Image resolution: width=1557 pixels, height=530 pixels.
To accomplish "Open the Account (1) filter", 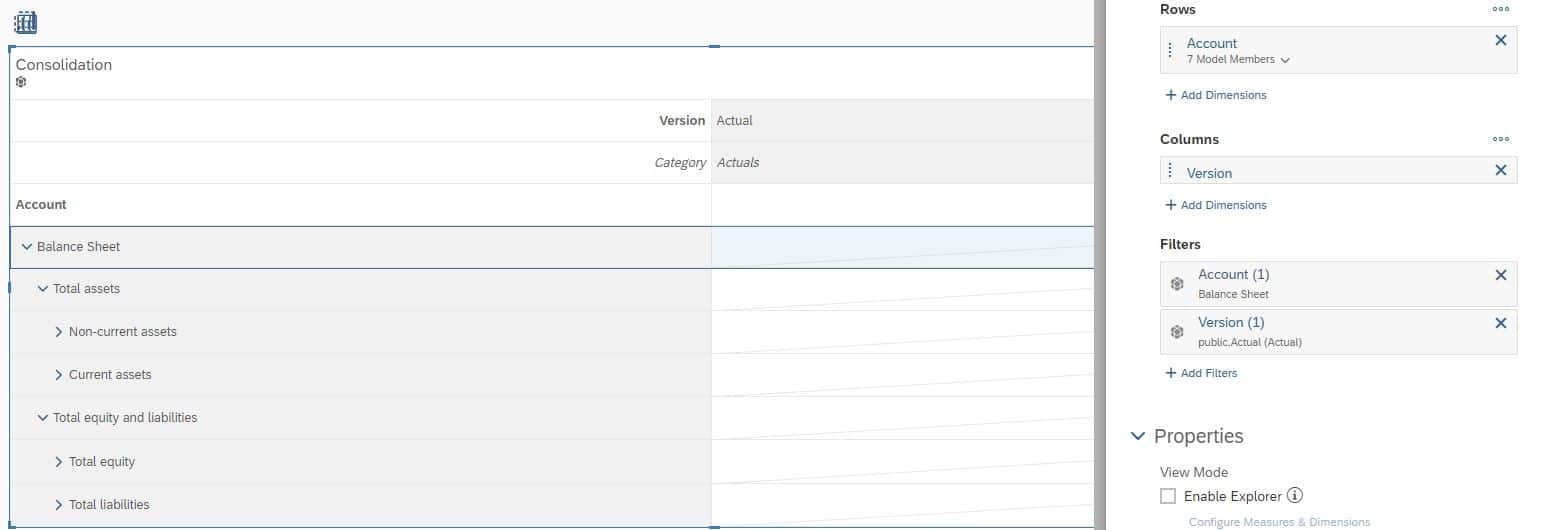I will (x=1233, y=274).
